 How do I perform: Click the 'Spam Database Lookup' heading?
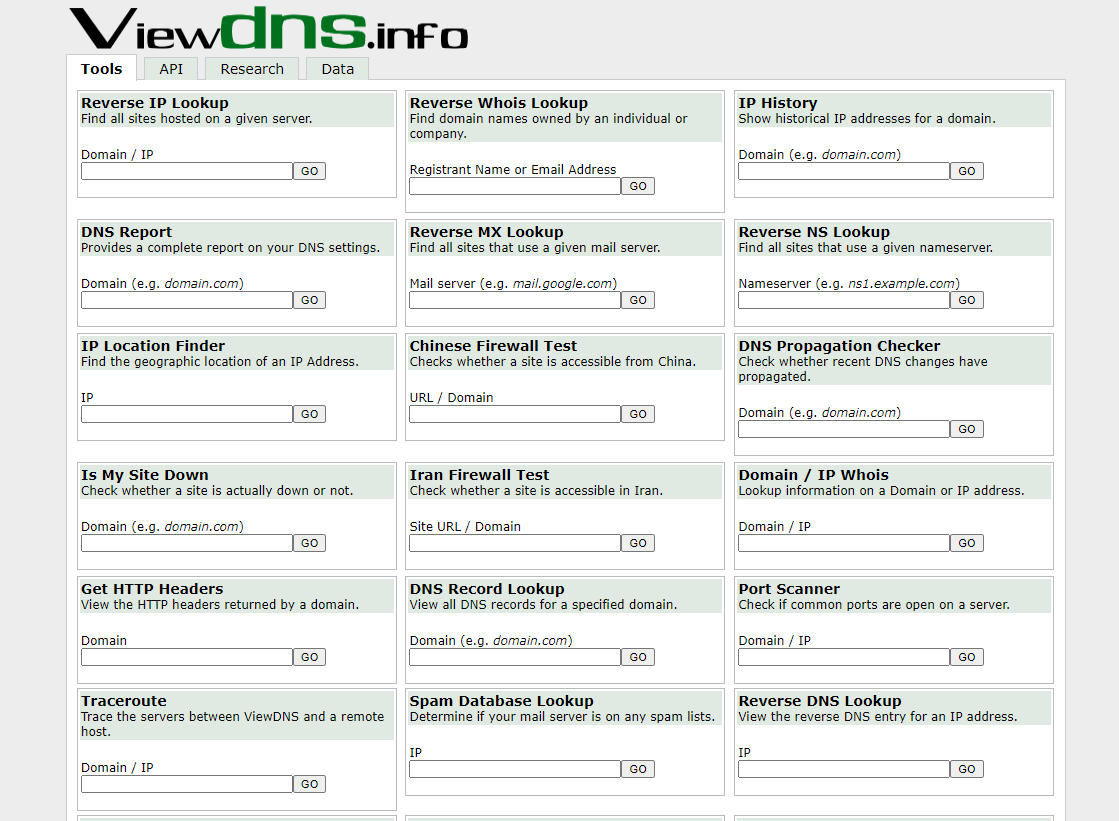click(x=502, y=701)
